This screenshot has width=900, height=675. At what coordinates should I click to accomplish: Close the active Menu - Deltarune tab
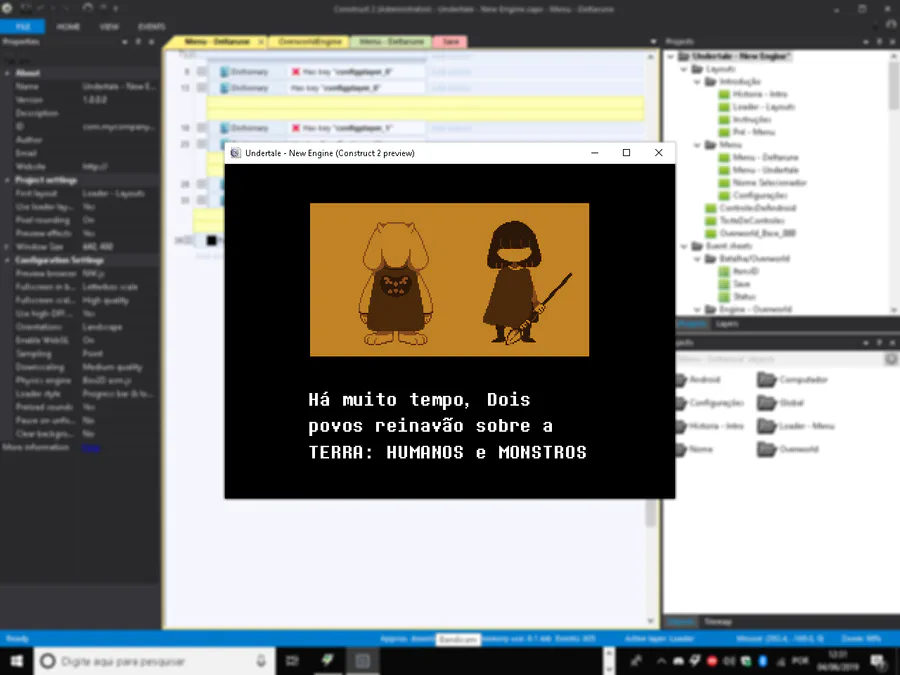coord(261,42)
